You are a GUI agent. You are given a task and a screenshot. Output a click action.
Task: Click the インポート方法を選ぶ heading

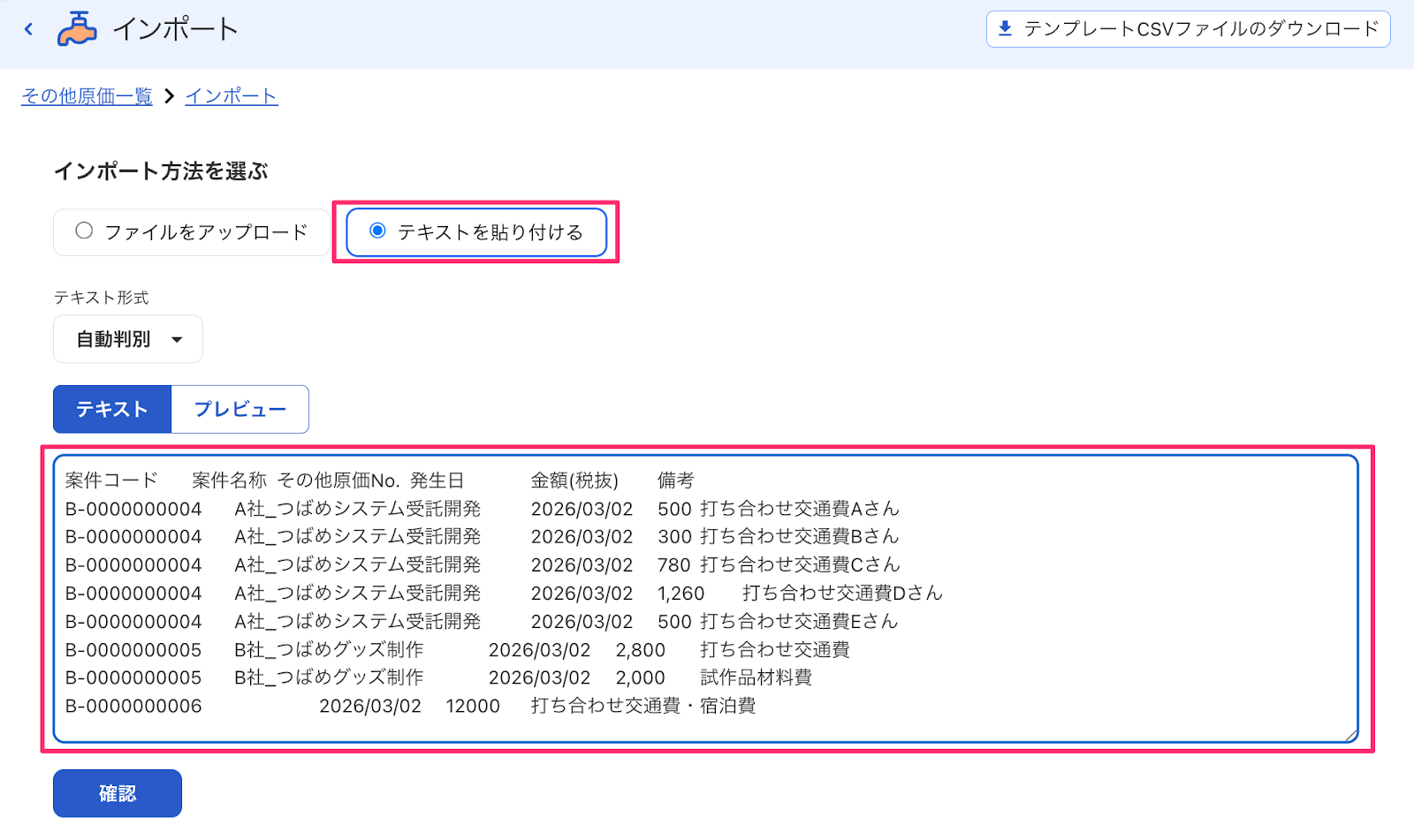point(161,171)
